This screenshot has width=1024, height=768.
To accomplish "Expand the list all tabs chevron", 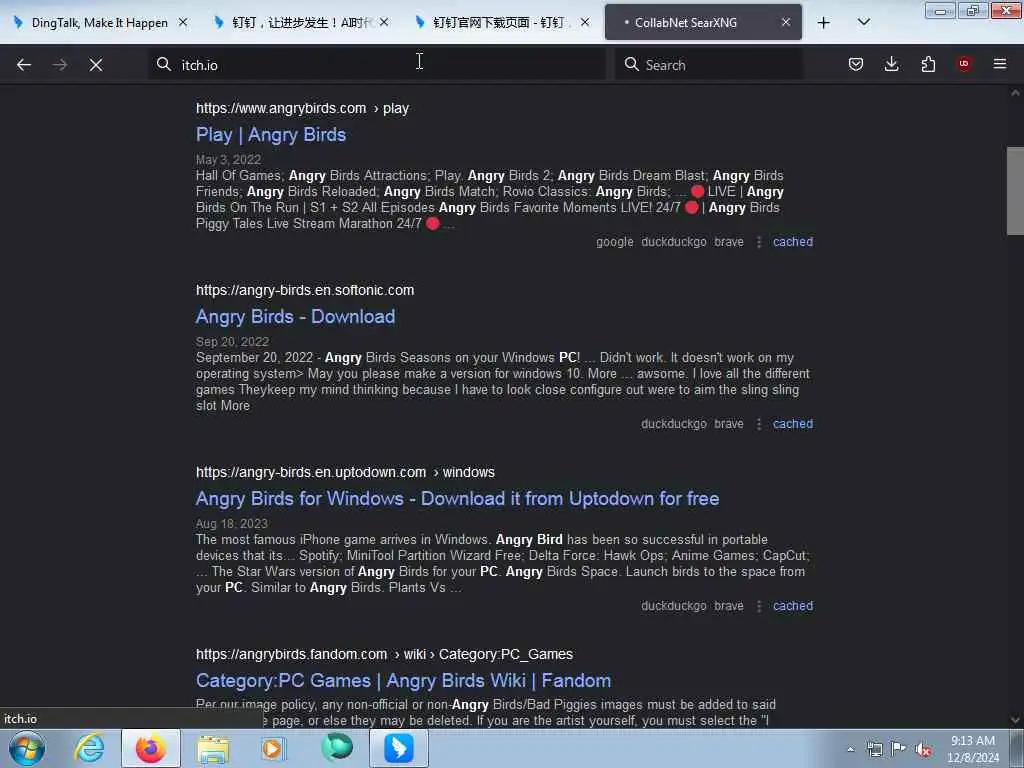I will pos(863,22).
